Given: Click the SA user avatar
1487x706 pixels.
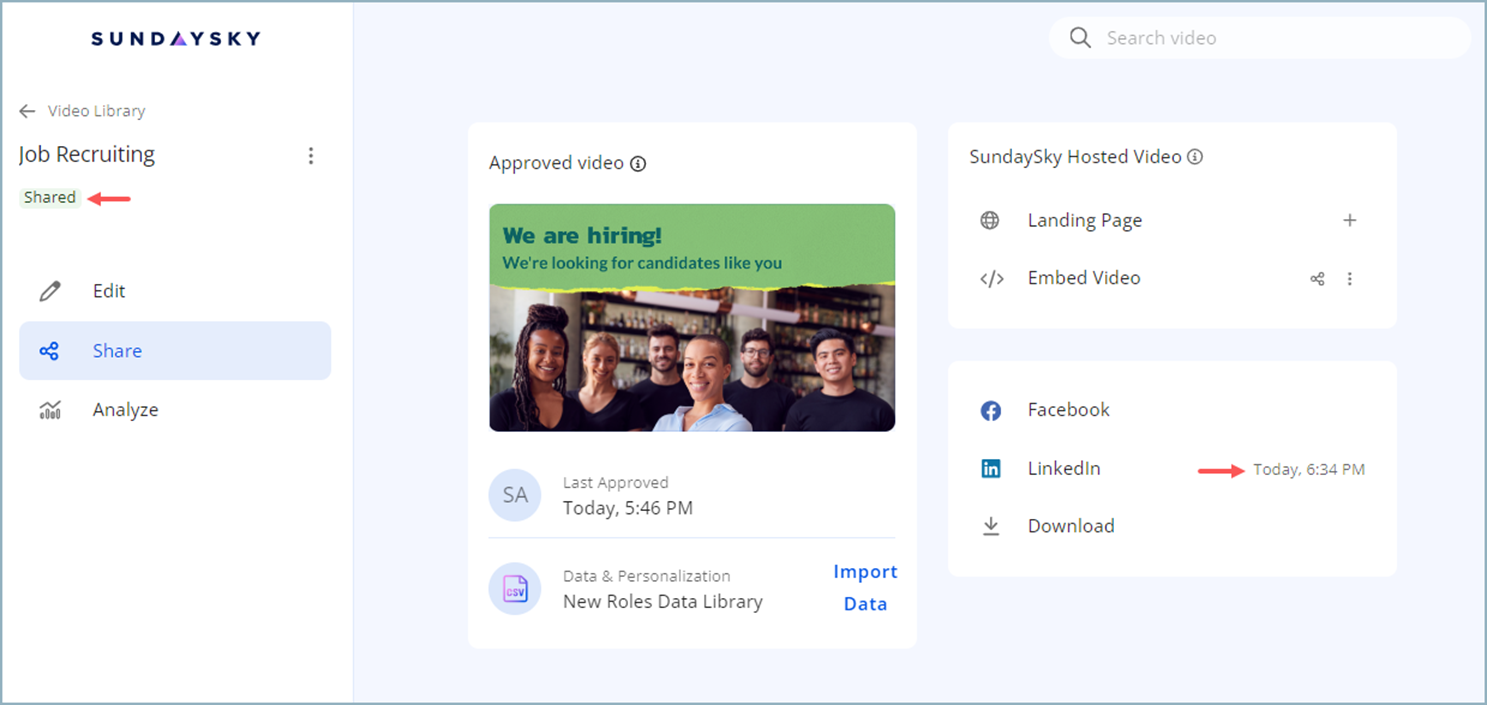Looking at the screenshot, I should tap(515, 495).
